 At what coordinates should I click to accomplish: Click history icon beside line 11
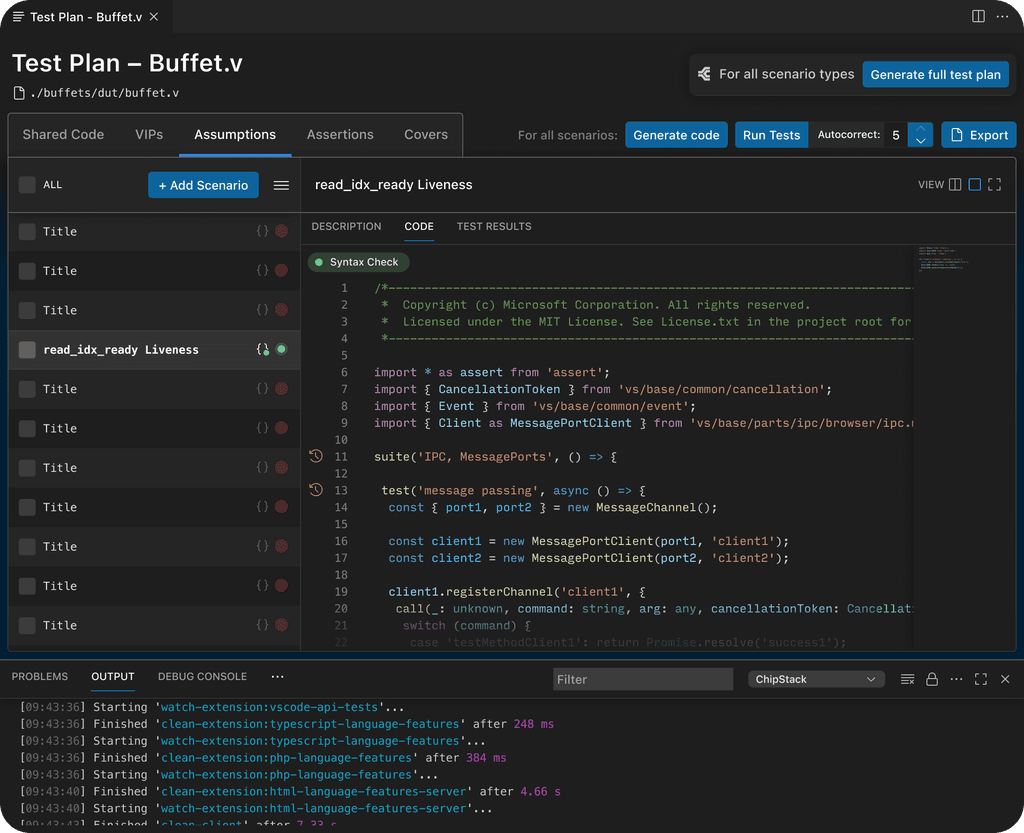click(x=316, y=456)
